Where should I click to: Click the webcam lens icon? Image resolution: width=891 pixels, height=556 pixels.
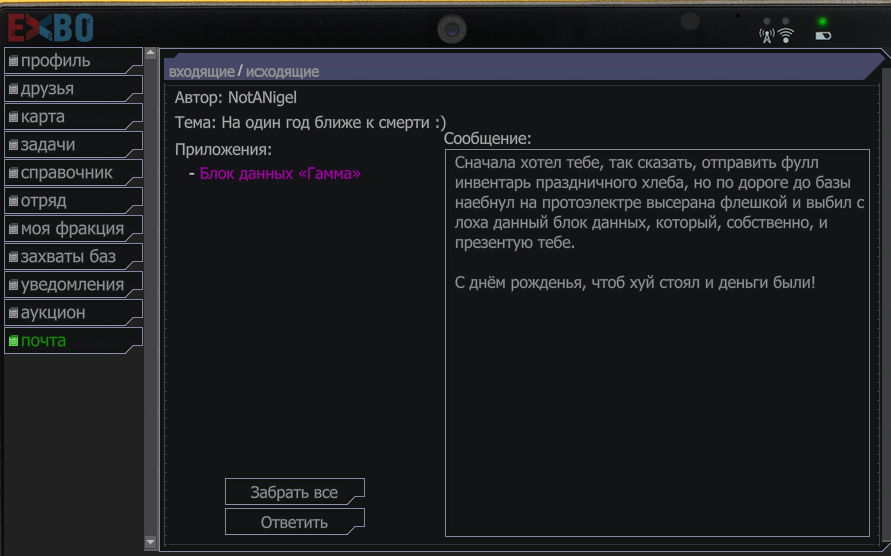pos(452,29)
